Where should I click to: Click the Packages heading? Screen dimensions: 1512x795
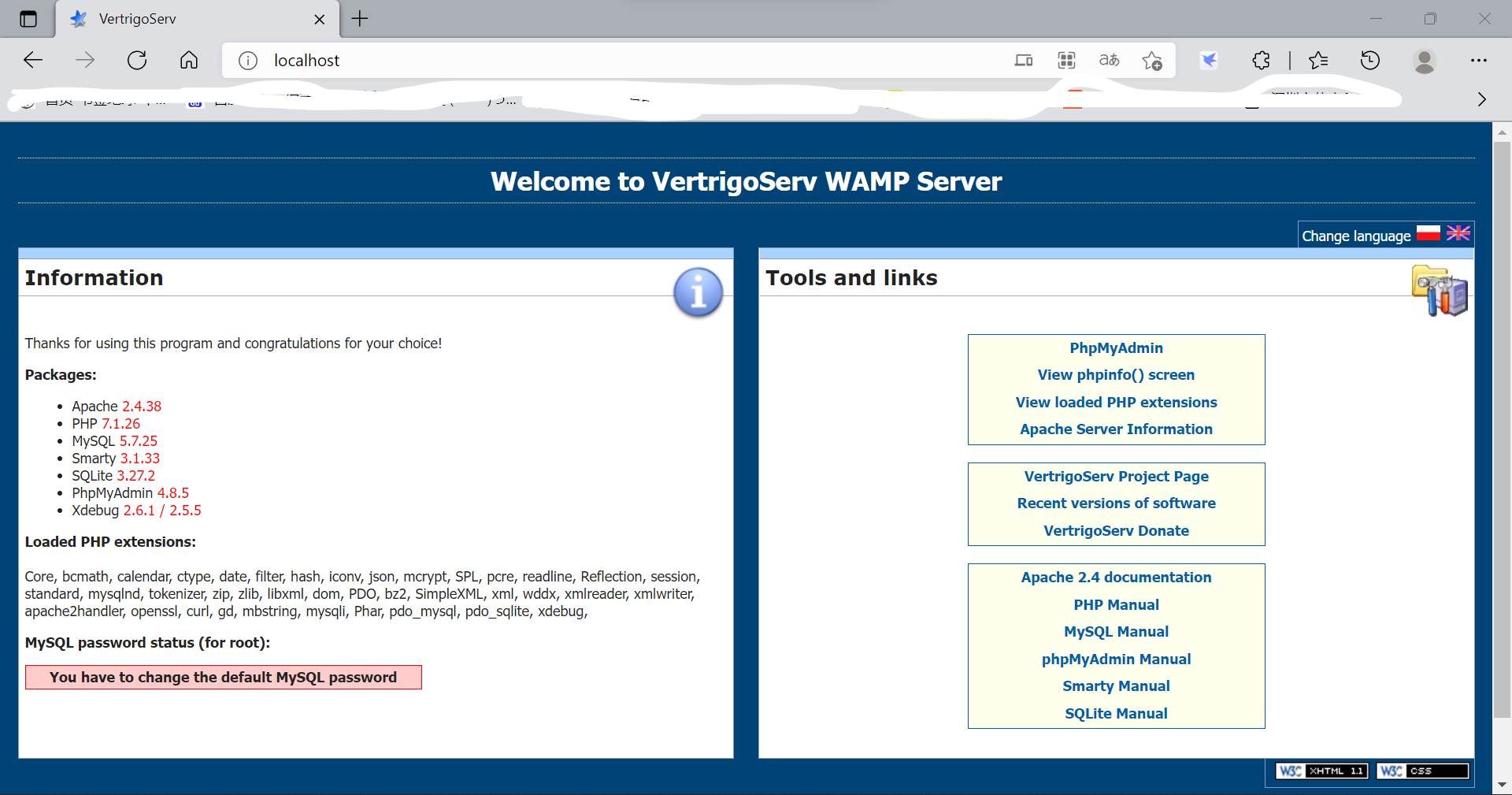pyautogui.click(x=61, y=375)
